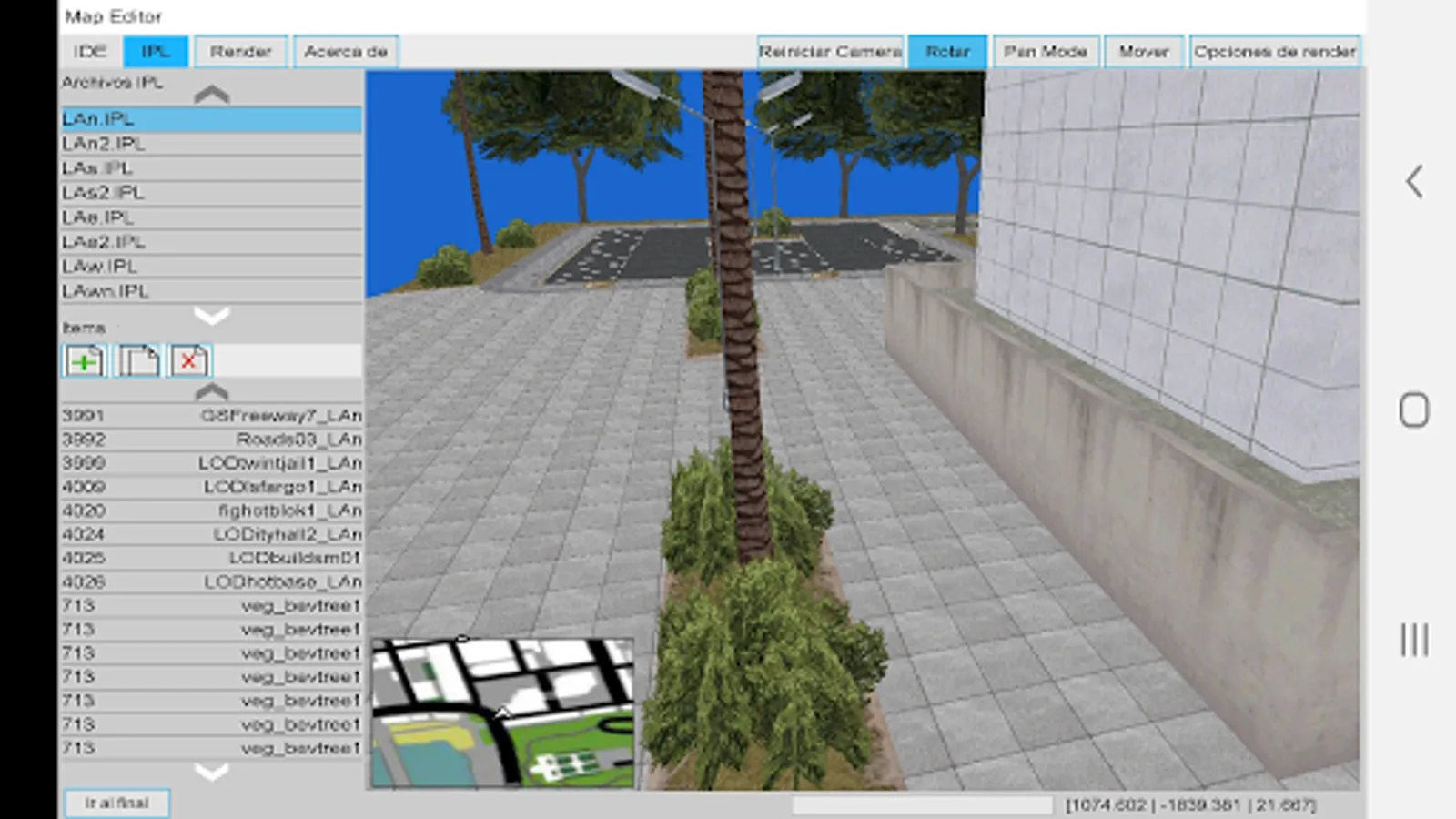Select LAw.IPL file
Image resolution: width=1456 pixels, height=819 pixels.
211,267
